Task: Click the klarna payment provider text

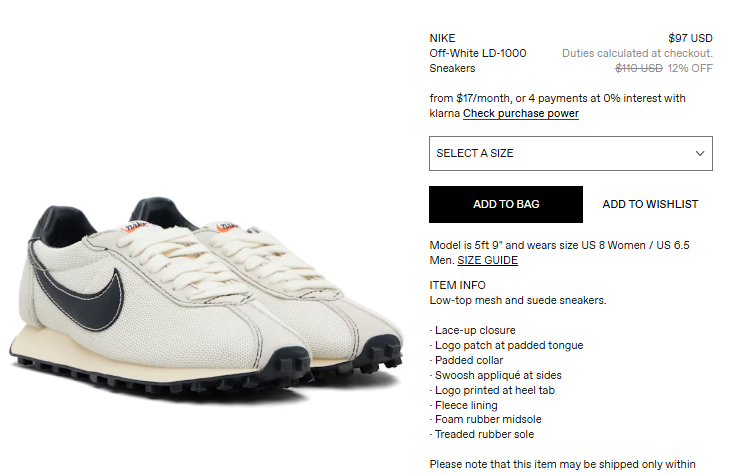Action: pyautogui.click(x=445, y=114)
